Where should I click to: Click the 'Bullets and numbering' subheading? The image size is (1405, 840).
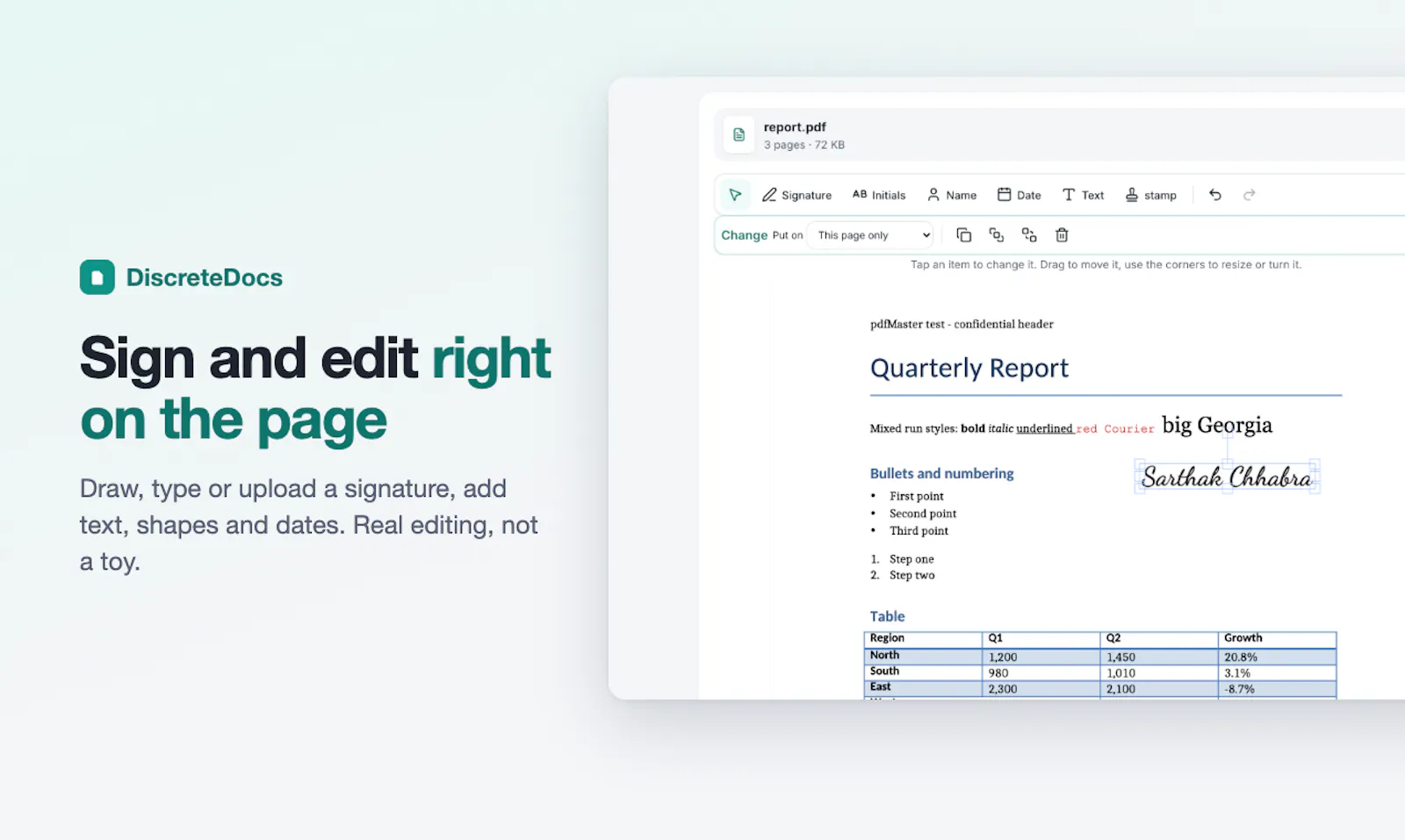941,473
